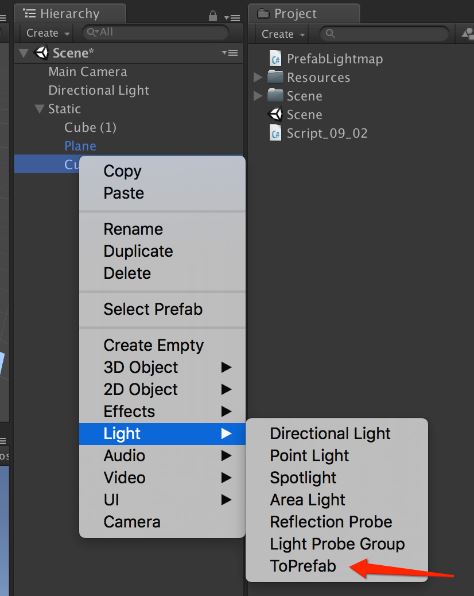Select the Script_09_02 C# script icon

click(275, 133)
